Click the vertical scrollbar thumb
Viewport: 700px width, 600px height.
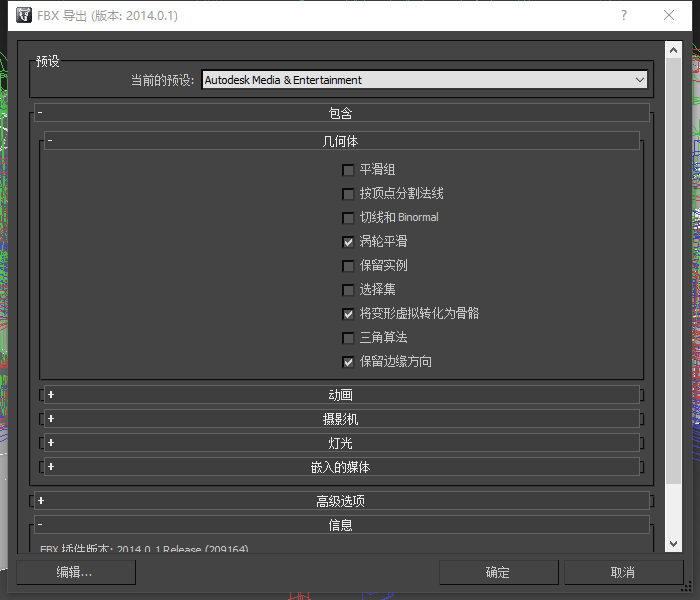point(673,271)
